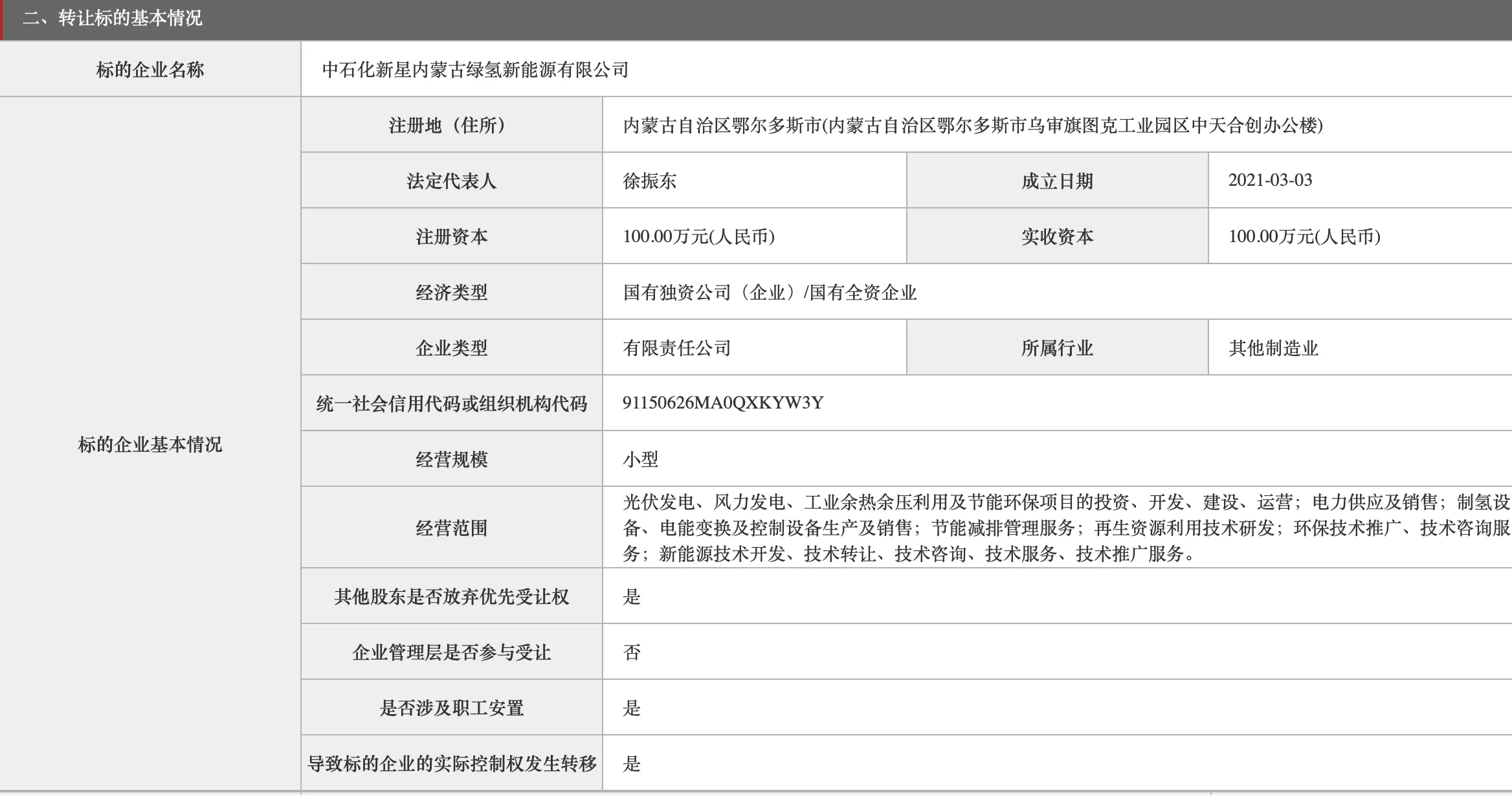The height and width of the screenshot is (795, 1512).
Task: Click legal representative name 徐振东
Action: point(649,181)
